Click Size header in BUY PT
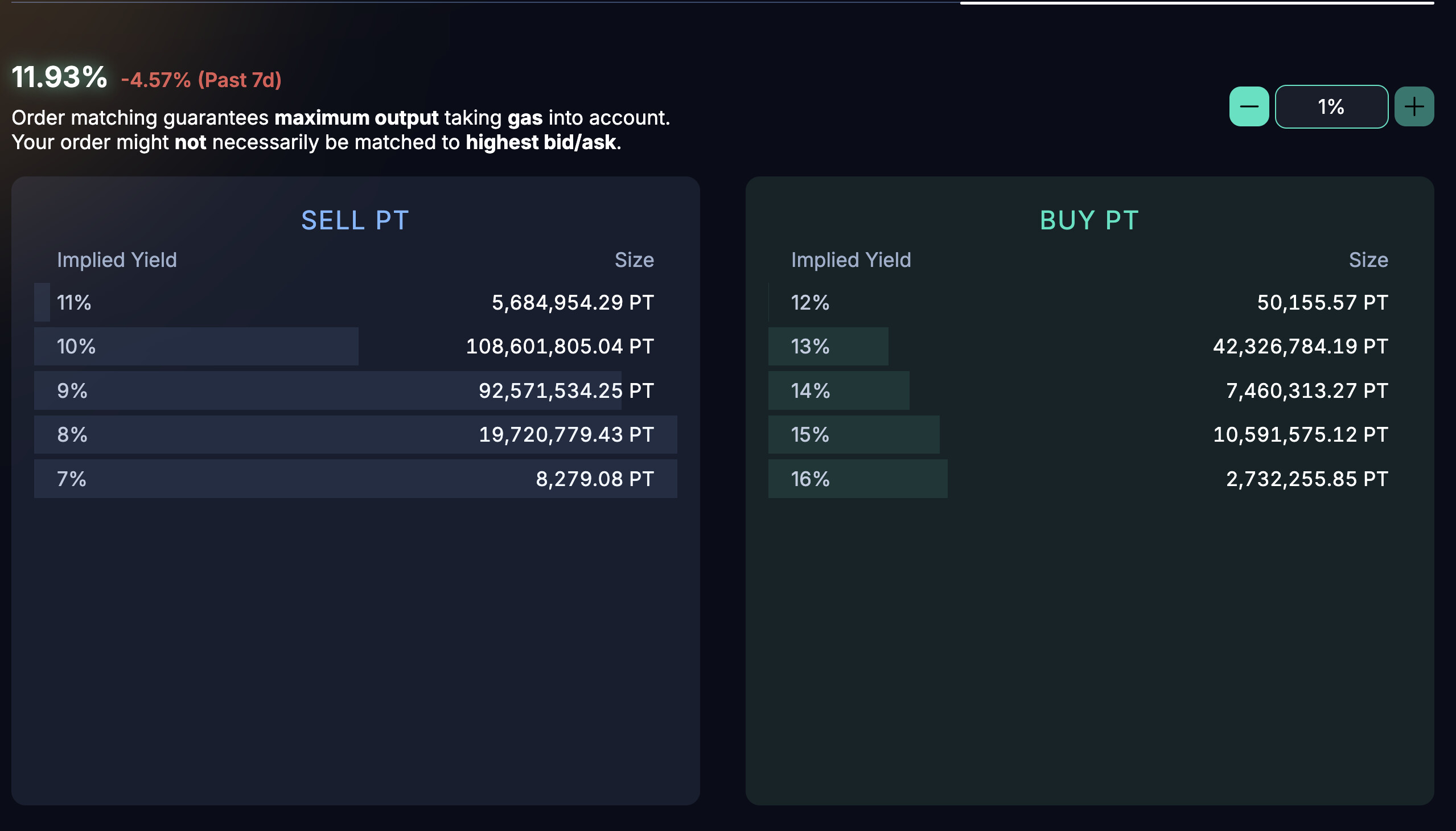The height and width of the screenshot is (831, 1456). (1368, 260)
